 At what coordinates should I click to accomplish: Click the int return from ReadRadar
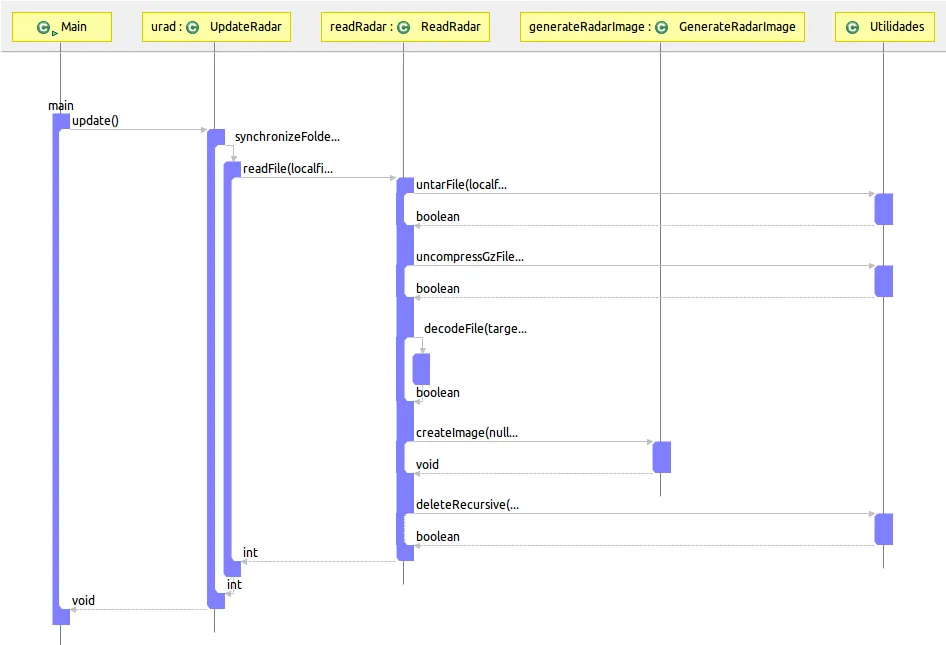(250, 553)
